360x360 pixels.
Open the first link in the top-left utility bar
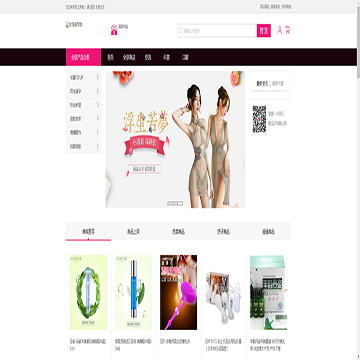coord(75,7)
